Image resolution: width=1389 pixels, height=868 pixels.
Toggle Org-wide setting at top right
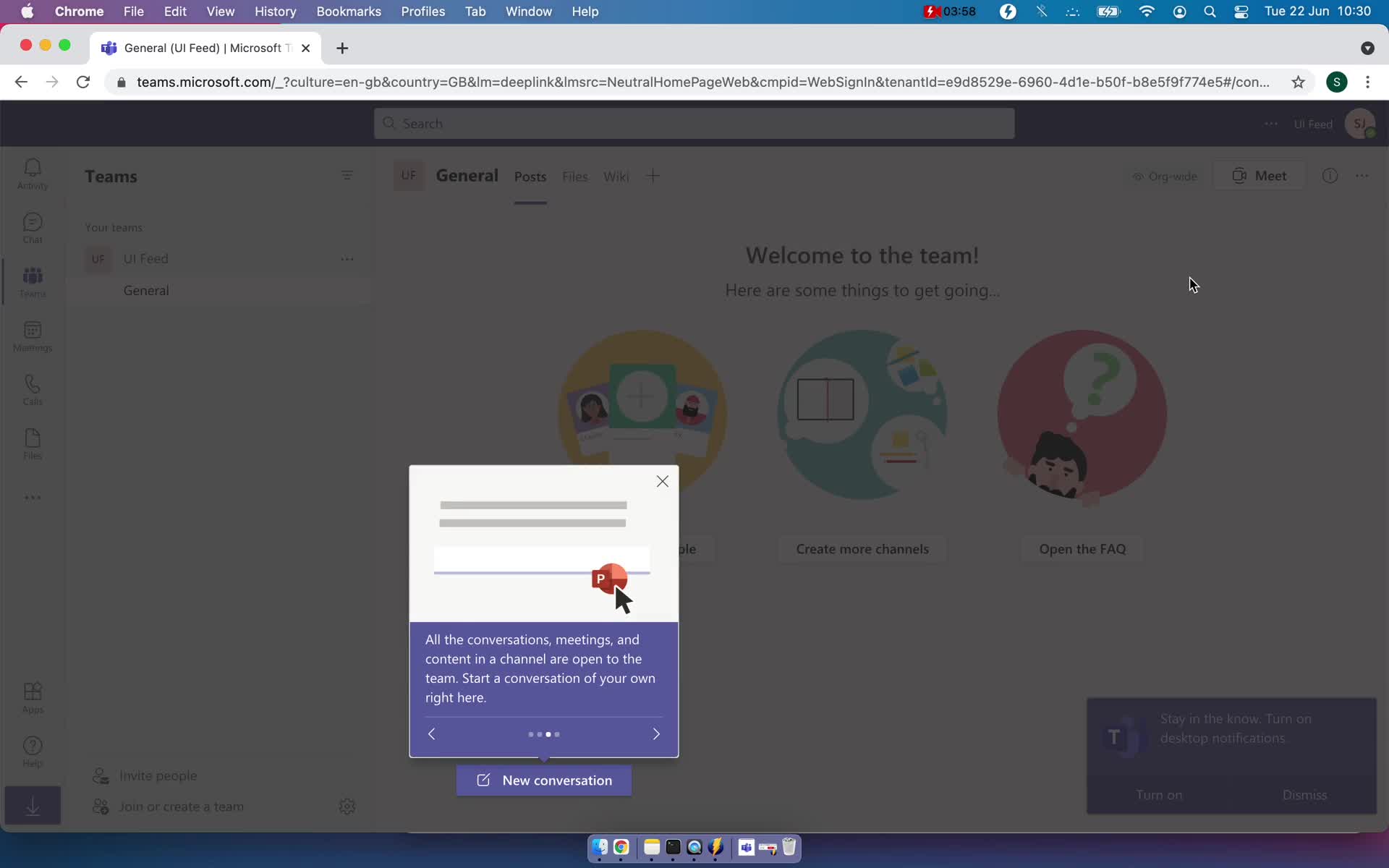click(x=1165, y=176)
